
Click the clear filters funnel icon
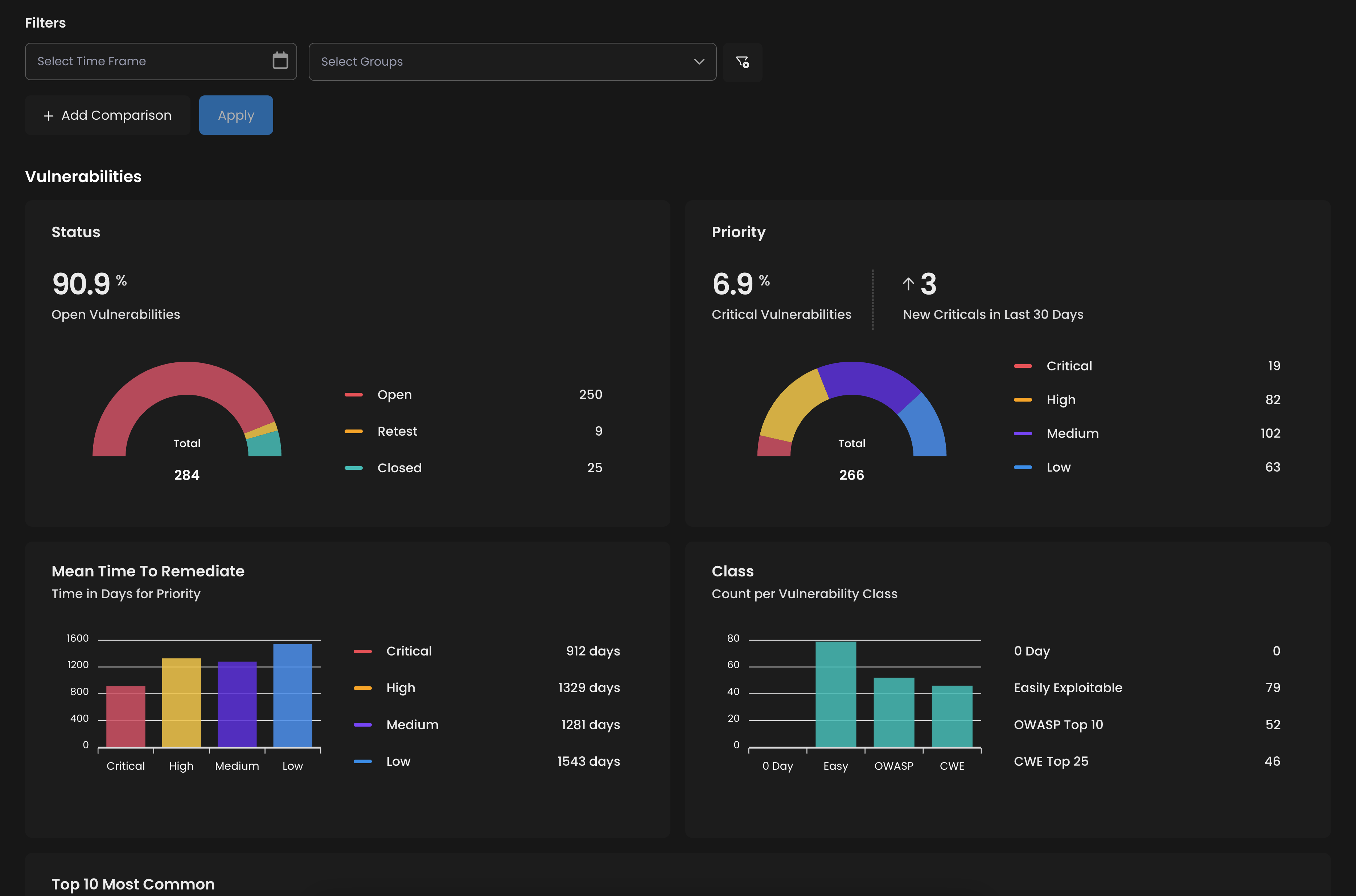(742, 62)
